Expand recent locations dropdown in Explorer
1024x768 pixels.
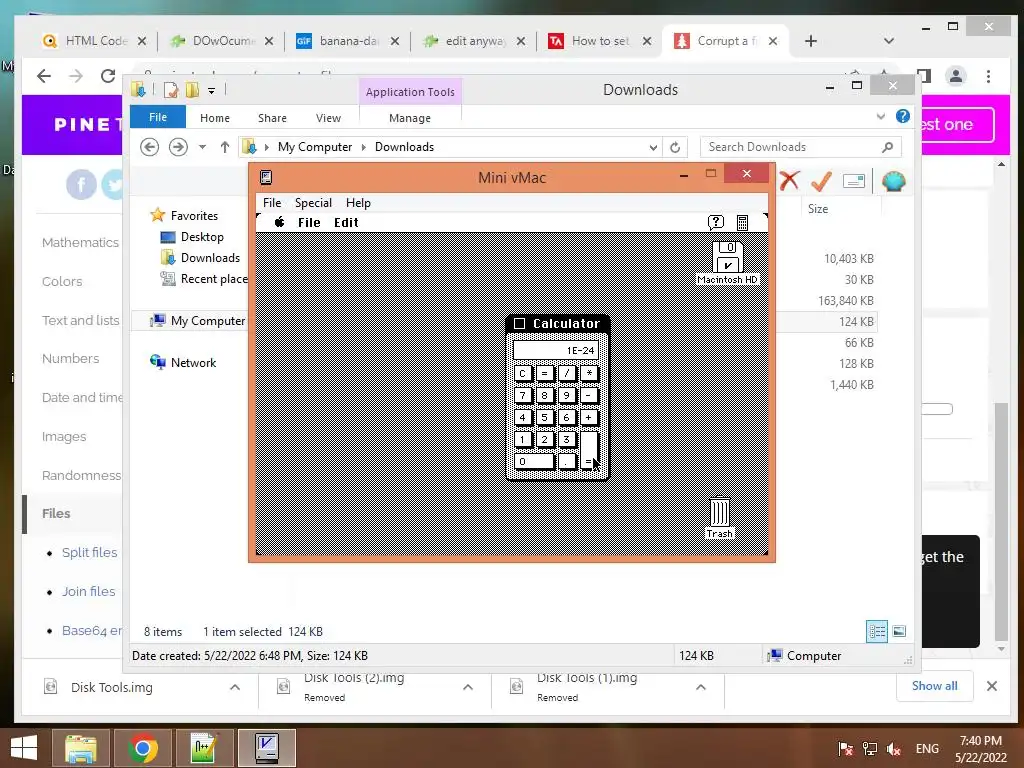tap(202, 147)
